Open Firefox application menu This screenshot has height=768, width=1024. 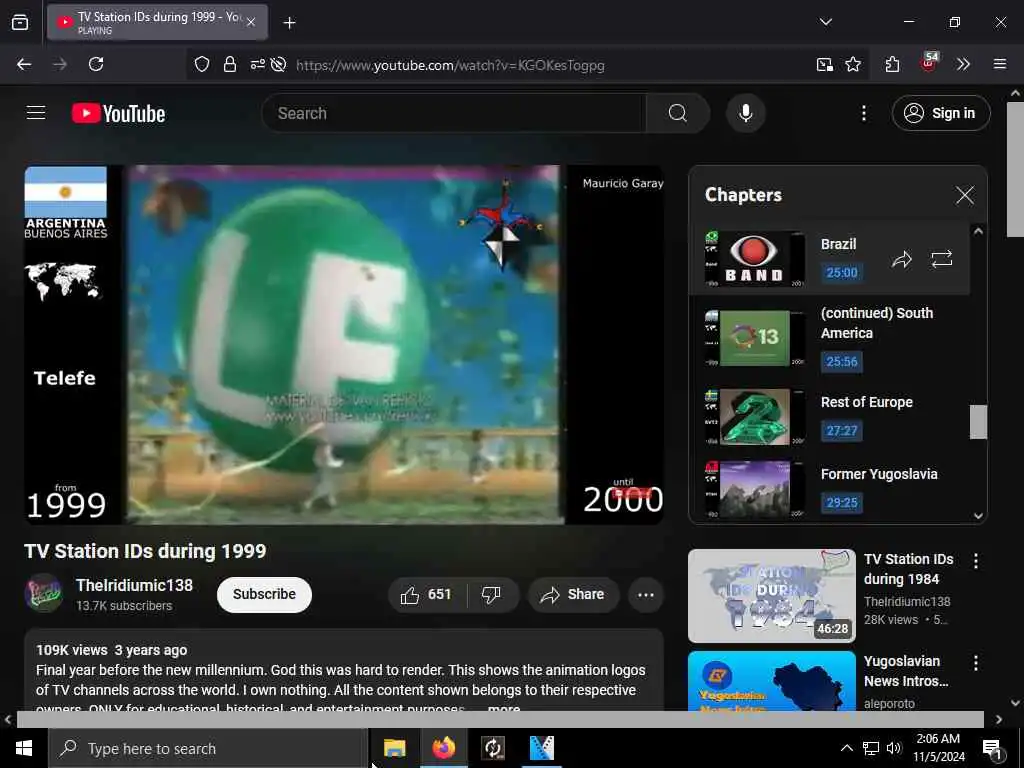click(x=999, y=64)
